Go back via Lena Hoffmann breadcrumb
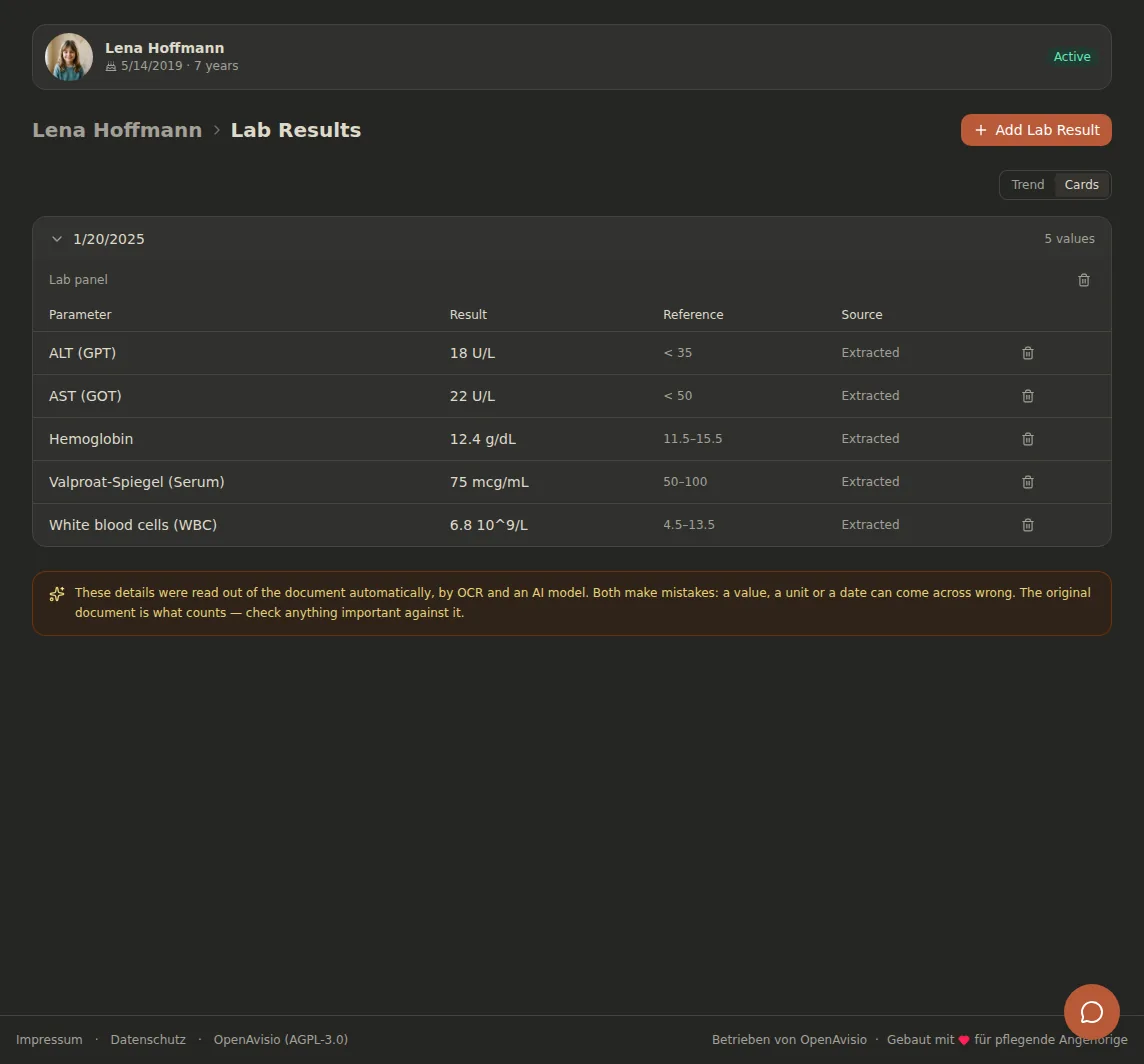 (x=117, y=130)
